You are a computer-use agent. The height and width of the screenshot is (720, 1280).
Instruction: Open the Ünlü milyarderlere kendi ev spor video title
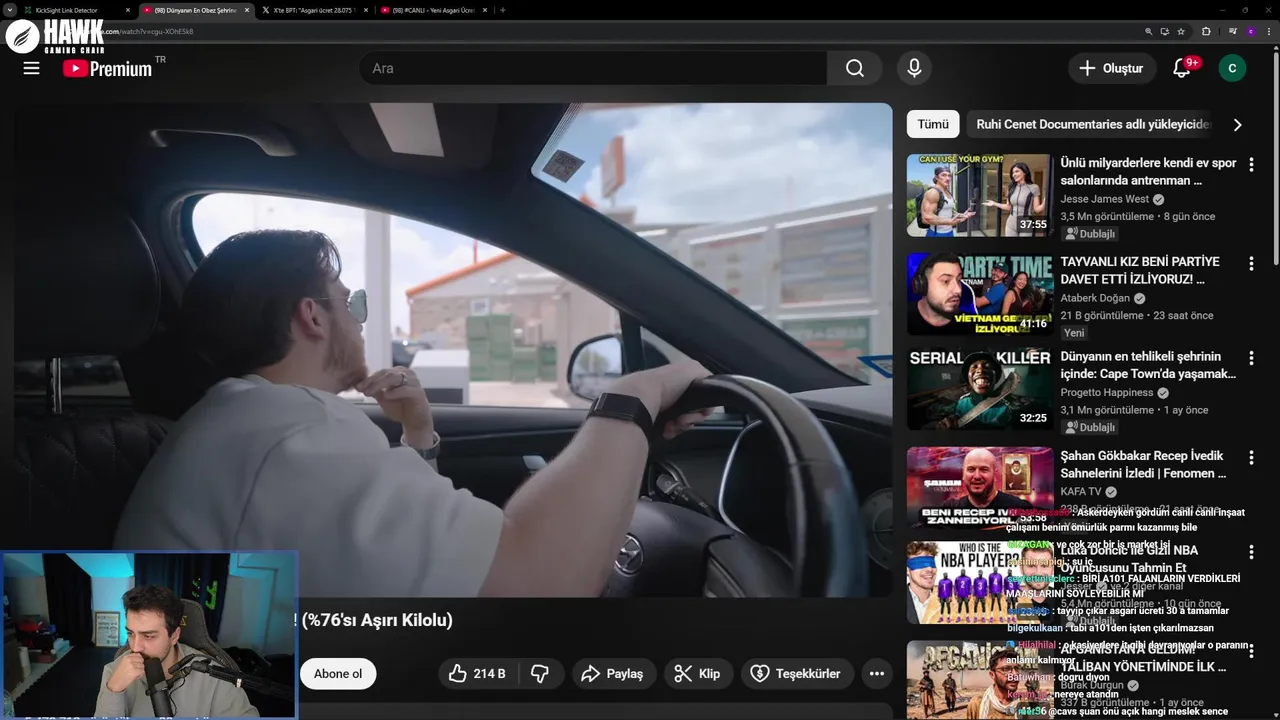tap(1148, 171)
